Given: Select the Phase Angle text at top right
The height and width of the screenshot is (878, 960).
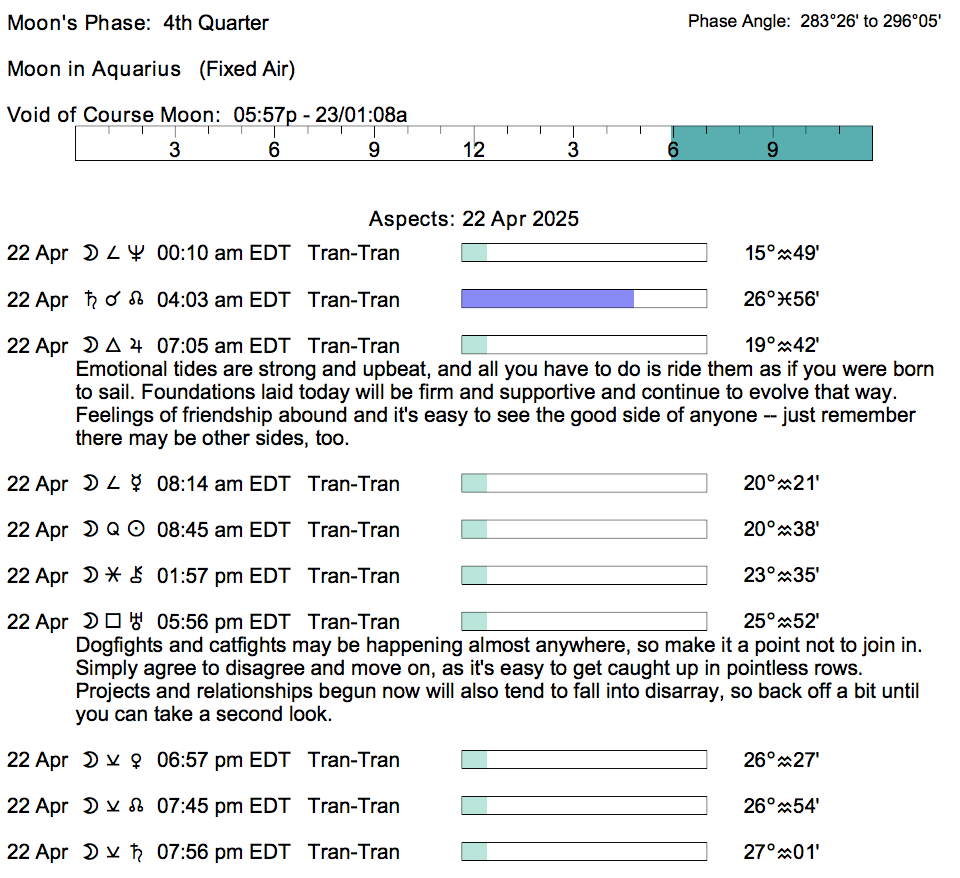Looking at the screenshot, I should pyautogui.click(x=813, y=21).
